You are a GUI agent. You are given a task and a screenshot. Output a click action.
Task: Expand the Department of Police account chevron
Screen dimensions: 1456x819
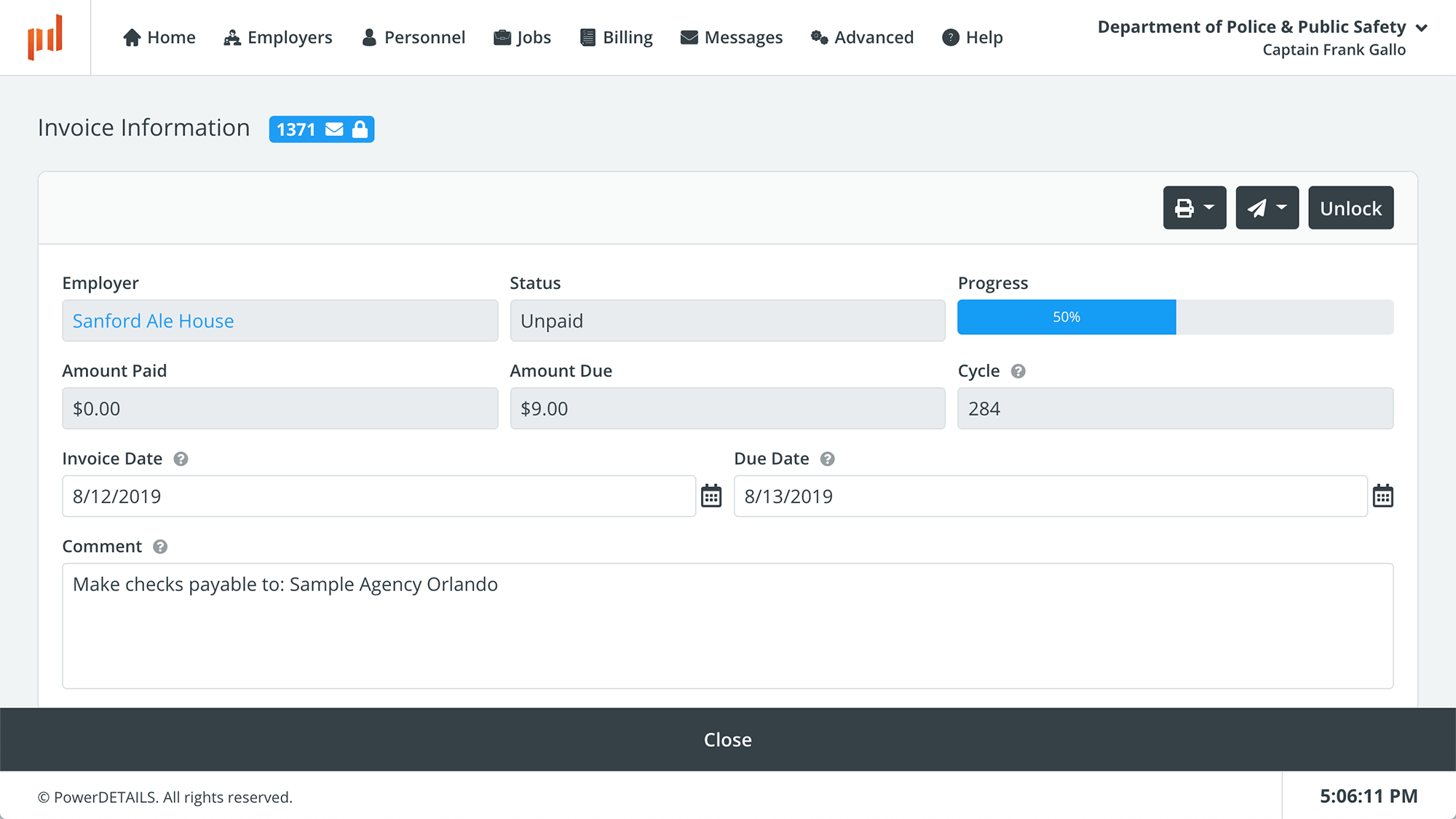(x=1422, y=28)
